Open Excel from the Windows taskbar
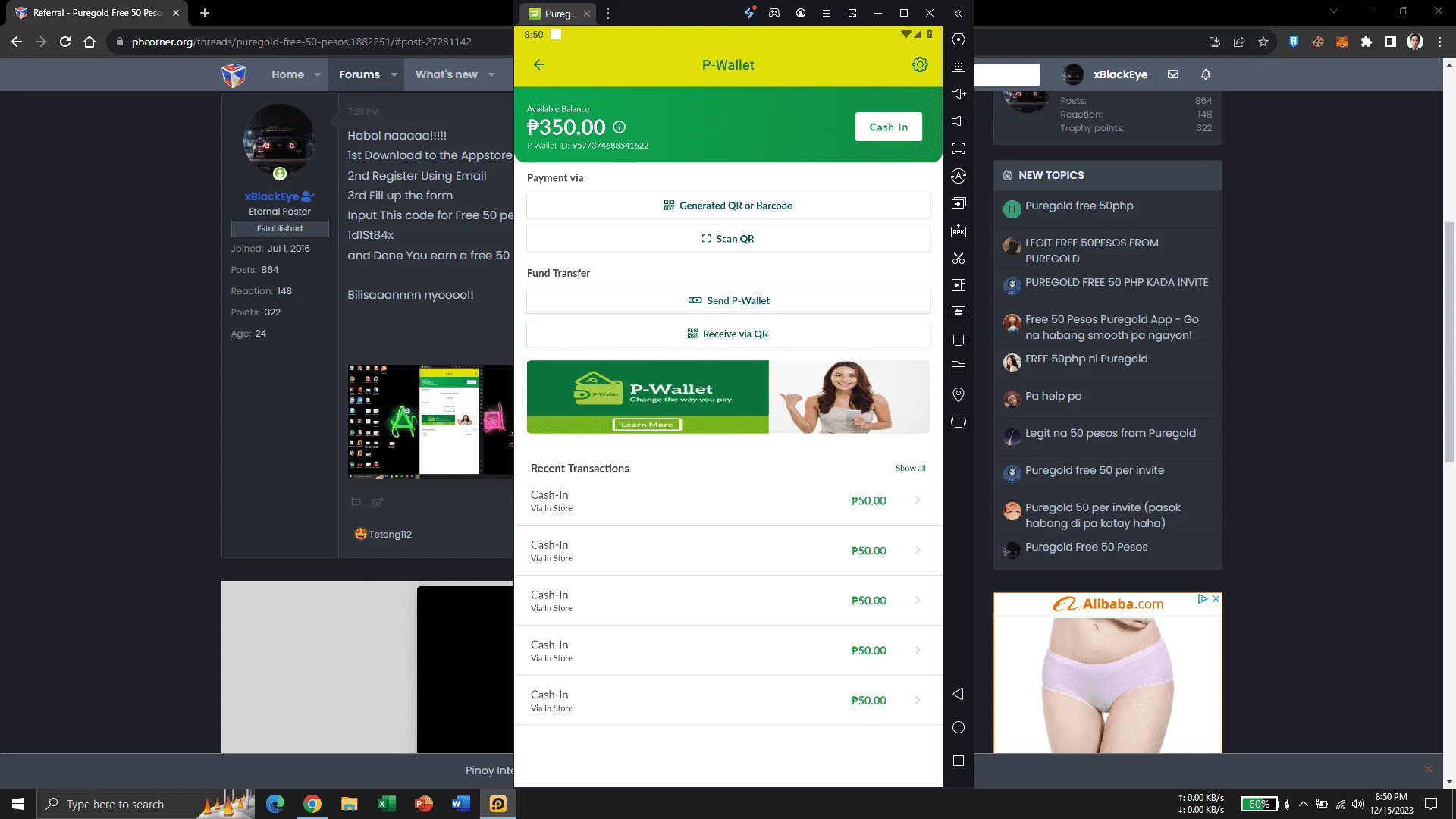 [387, 804]
